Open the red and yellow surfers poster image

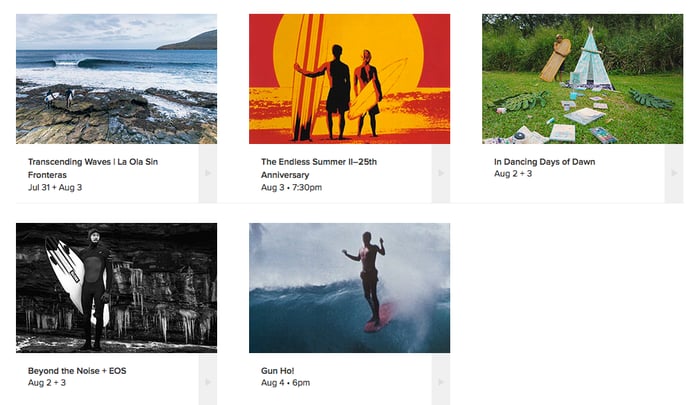click(x=349, y=79)
